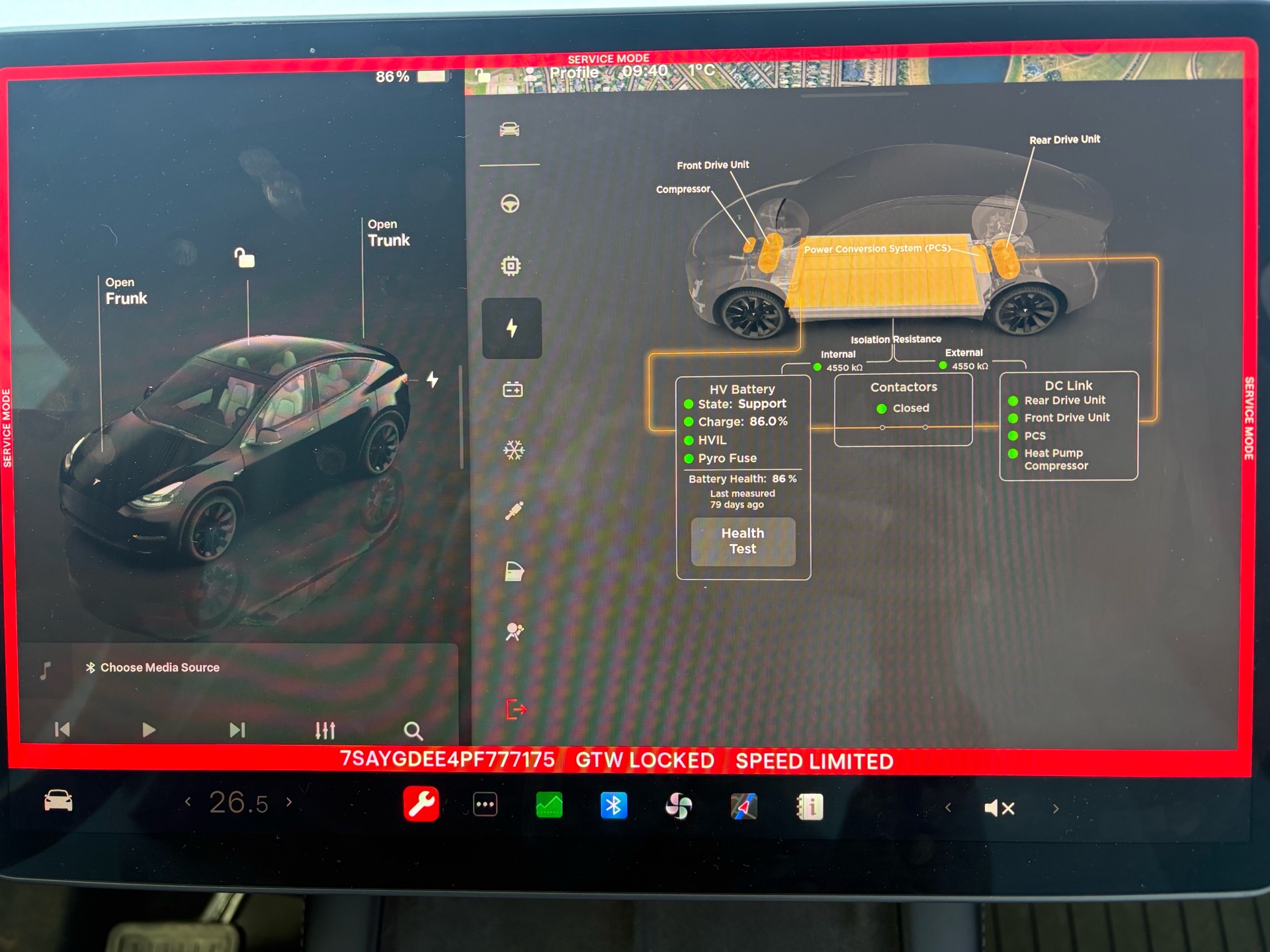Search media with the magnifier icon
1270x952 pixels.
pyautogui.click(x=413, y=731)
